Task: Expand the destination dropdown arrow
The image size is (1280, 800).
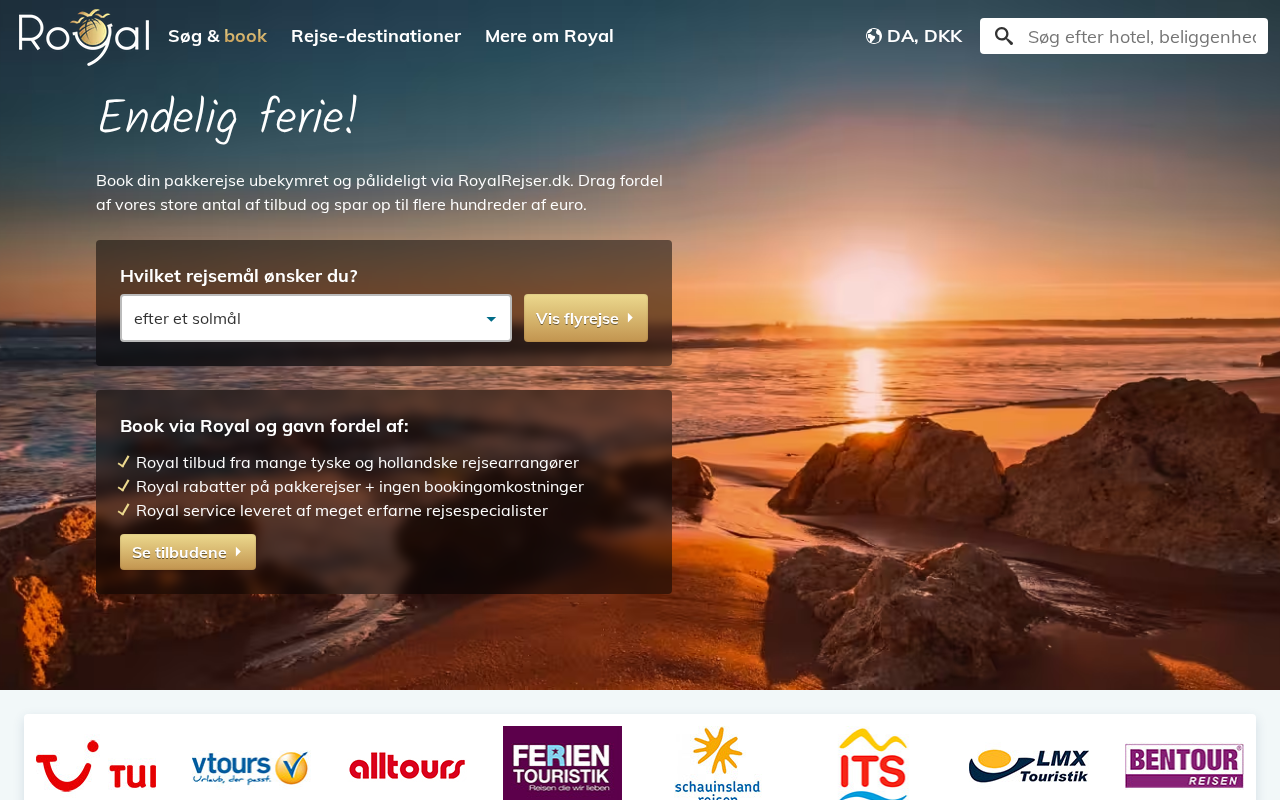Action: (x=491, y=319)
